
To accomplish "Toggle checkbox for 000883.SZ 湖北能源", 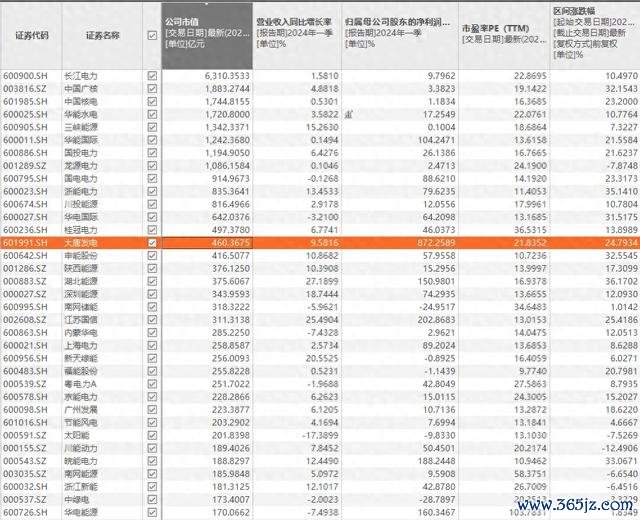I will pos(152,281).
